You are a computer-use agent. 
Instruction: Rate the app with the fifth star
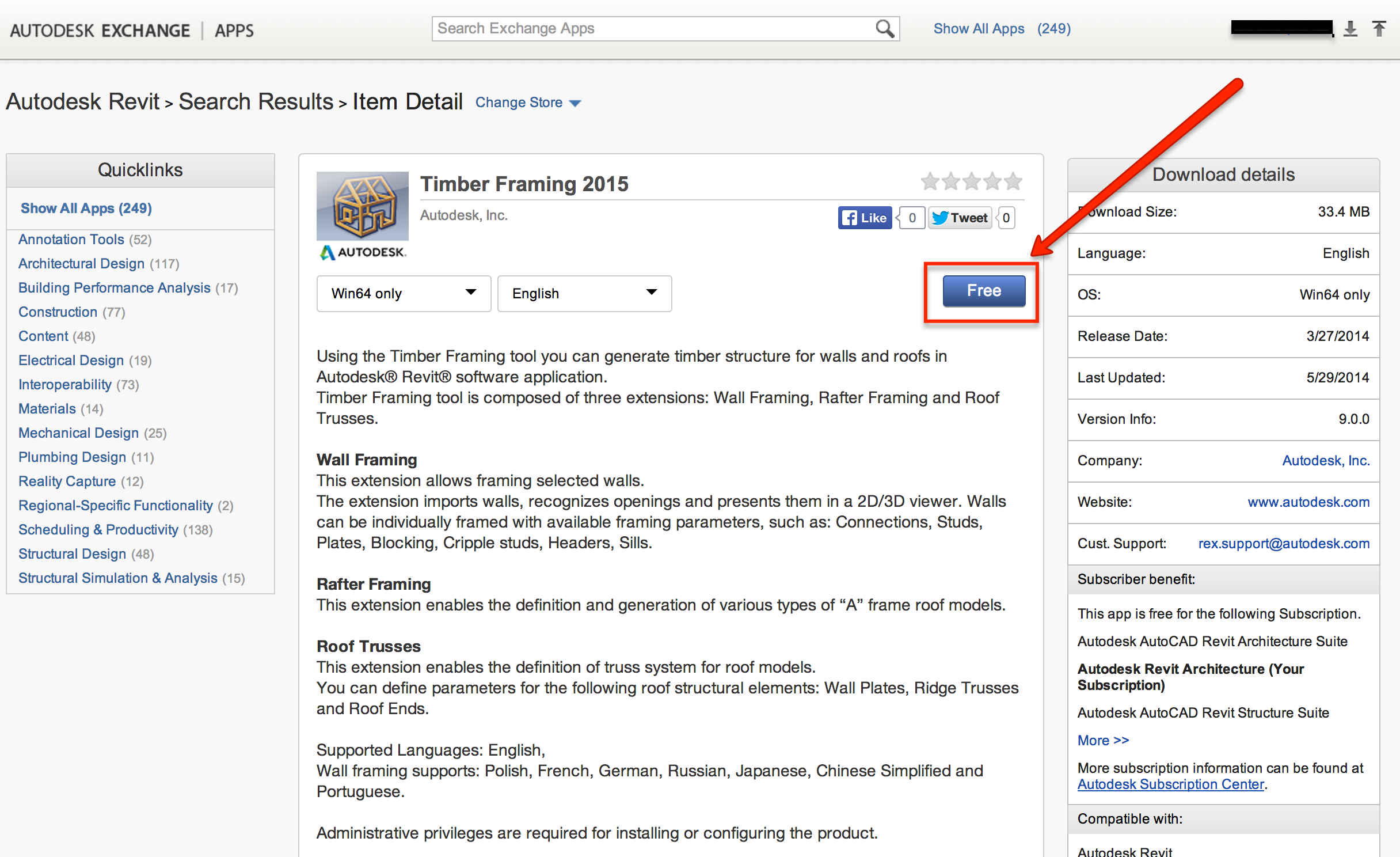click(1013, 181)
